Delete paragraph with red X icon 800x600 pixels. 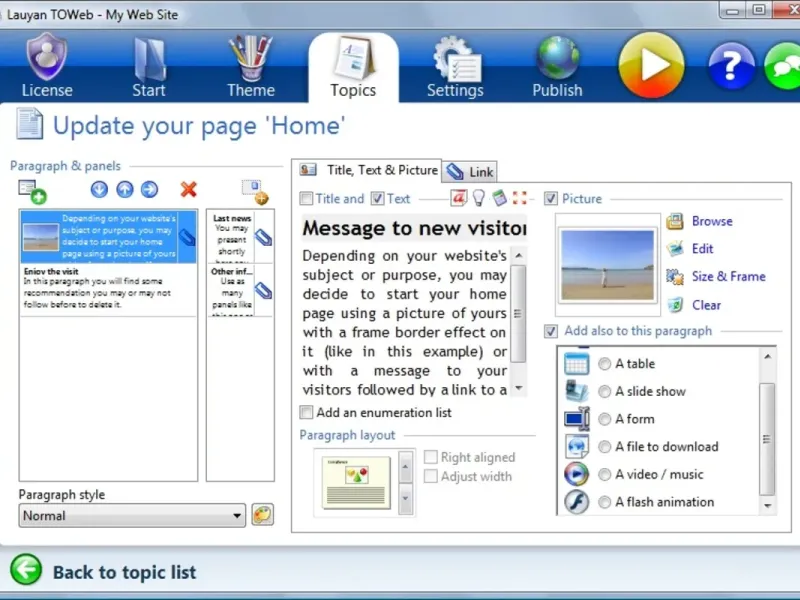tap(189, 189)
